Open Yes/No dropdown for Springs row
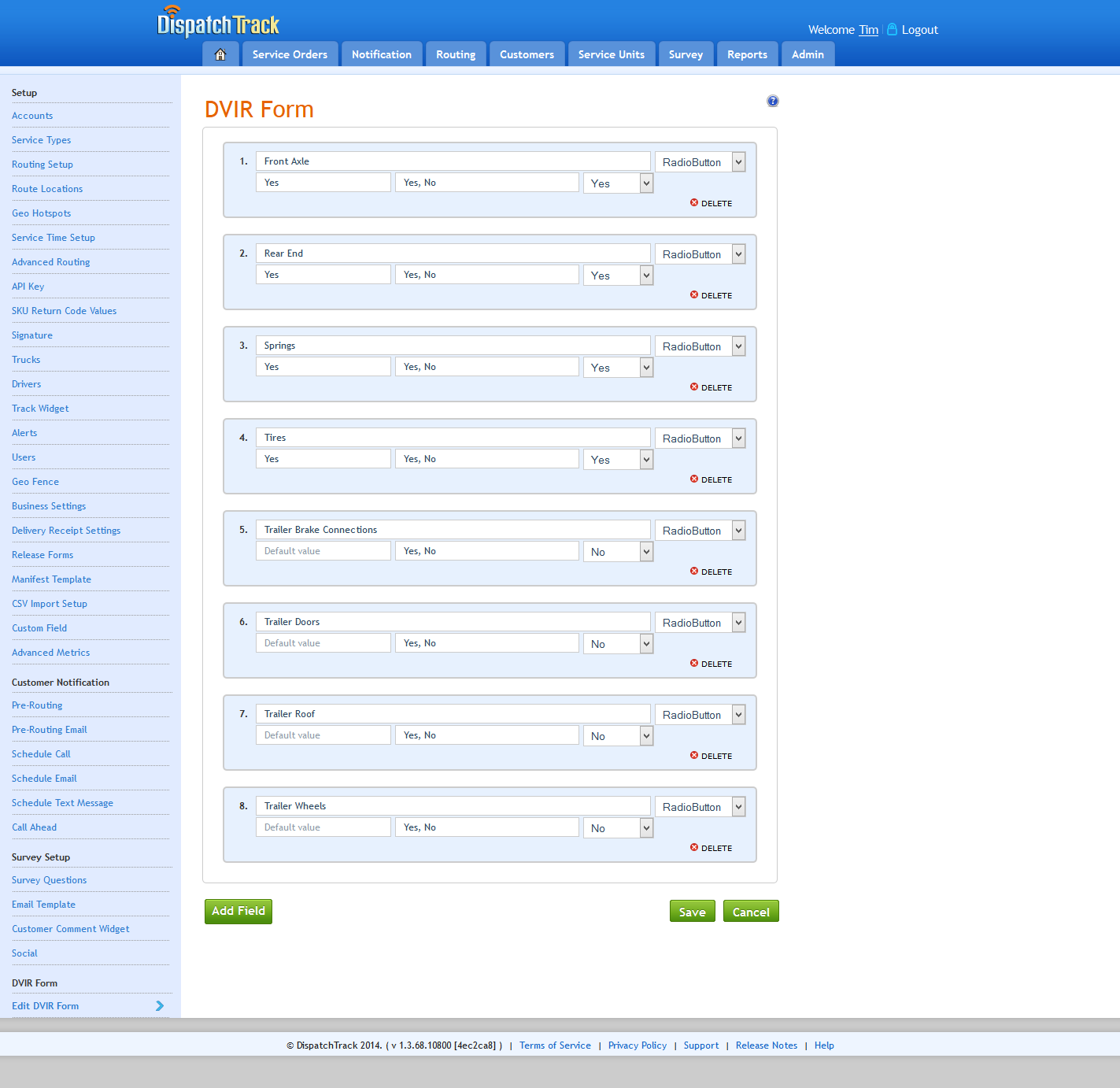Image resolution: width=1120 pixels, height=1088 pixels. tap(645, 368)
